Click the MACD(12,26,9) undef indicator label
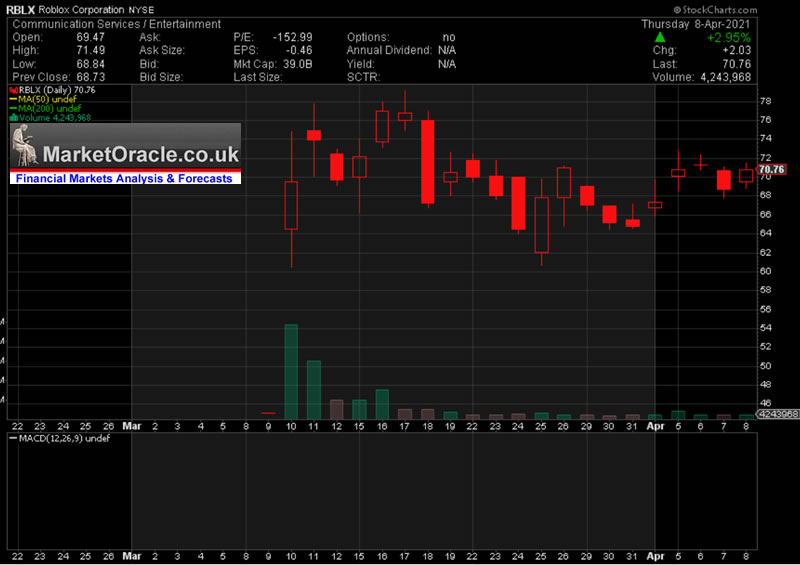800x565 pixels. (60, 438)
